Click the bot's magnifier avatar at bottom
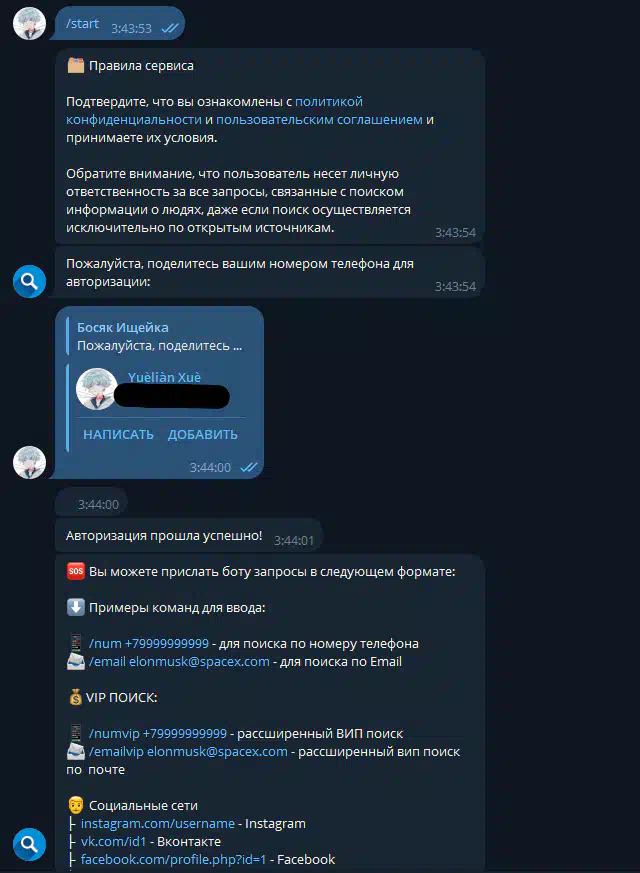Screen dimensions: 640x873 click(x=29, y=844)
